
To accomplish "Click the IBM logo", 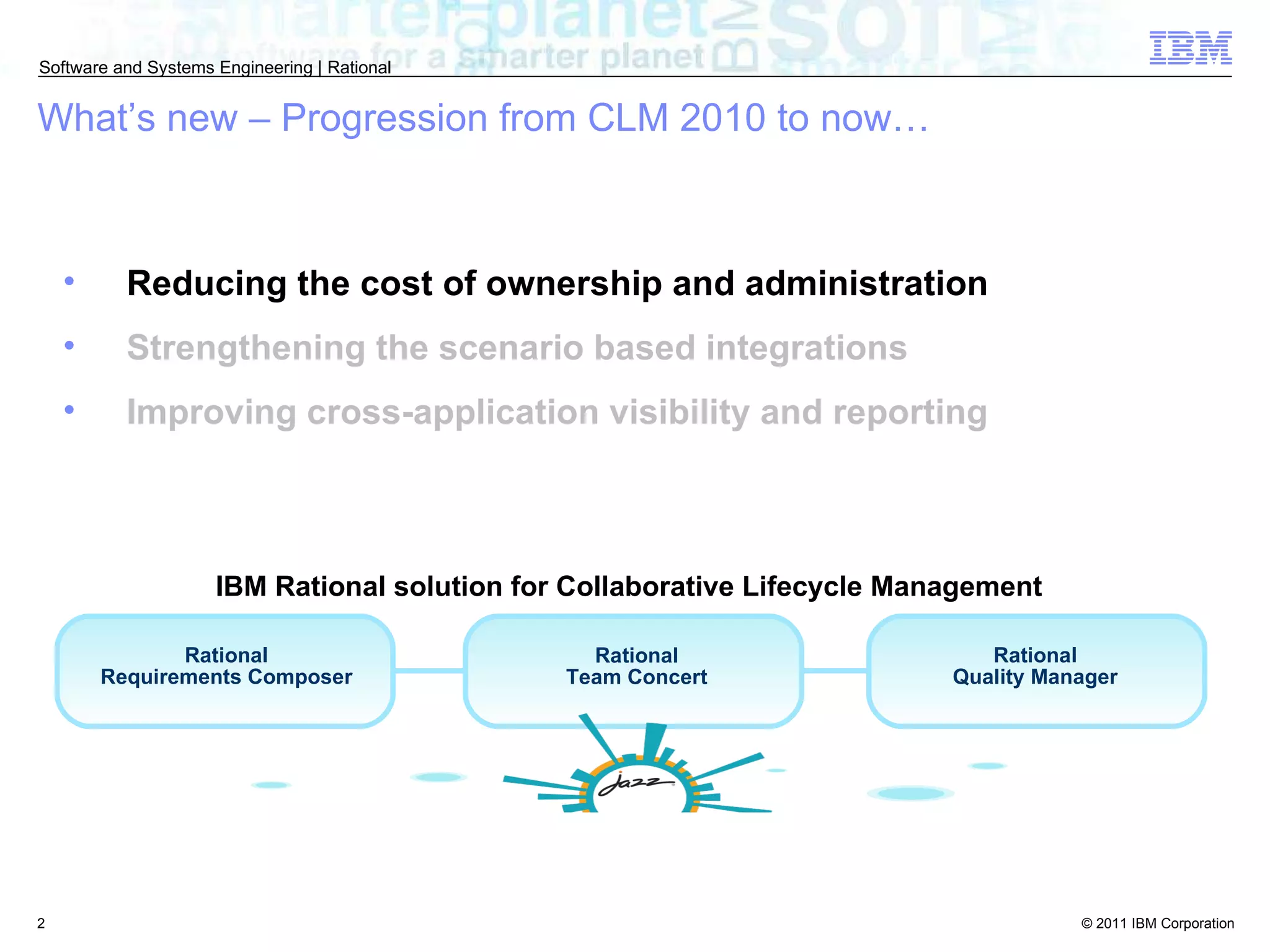I will coord(1190,48).
